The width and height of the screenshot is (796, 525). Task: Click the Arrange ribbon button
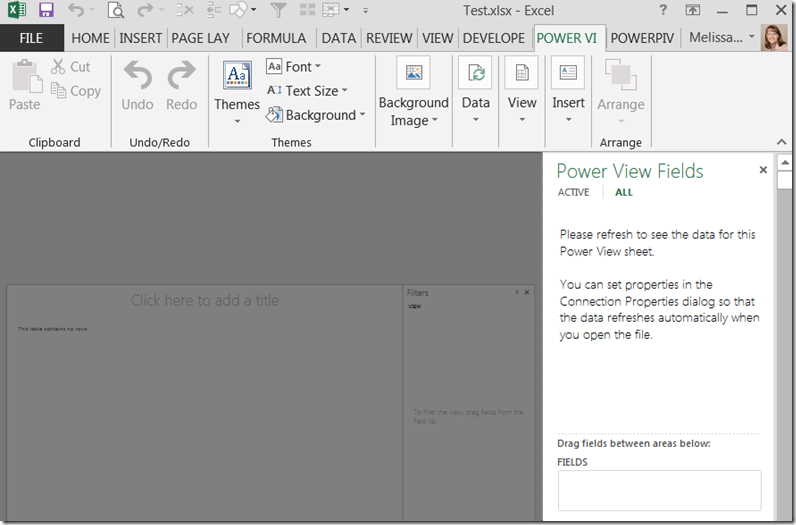pos(621,91)
